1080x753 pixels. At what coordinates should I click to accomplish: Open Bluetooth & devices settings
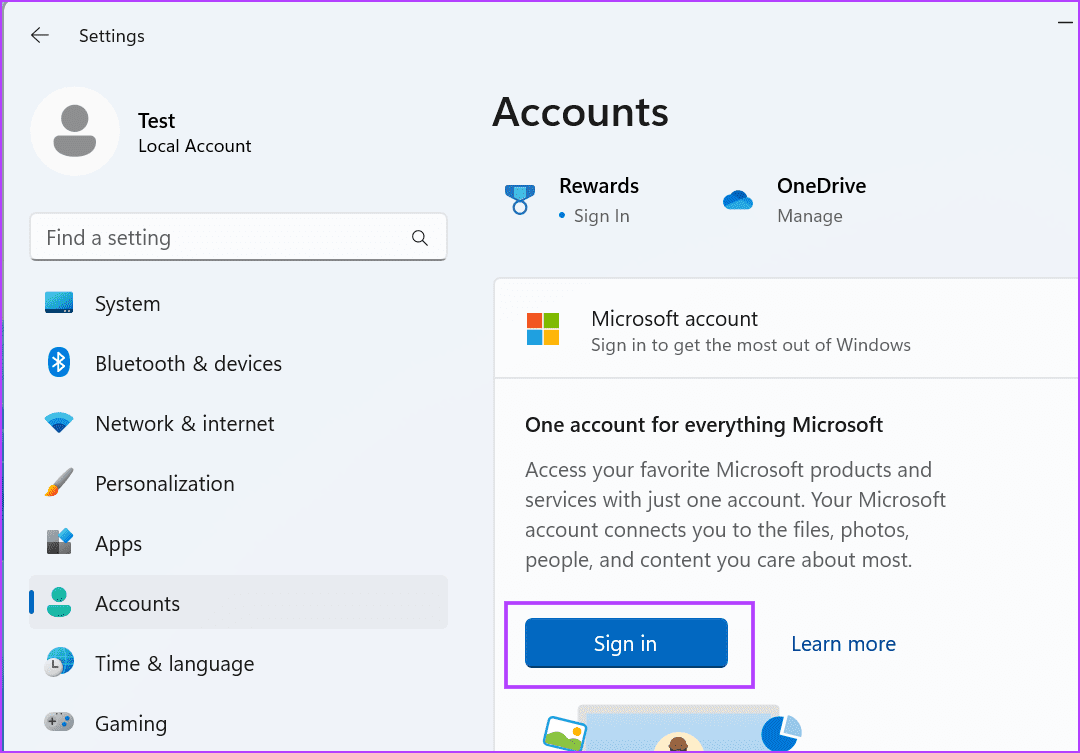click(x=238, y=363)
